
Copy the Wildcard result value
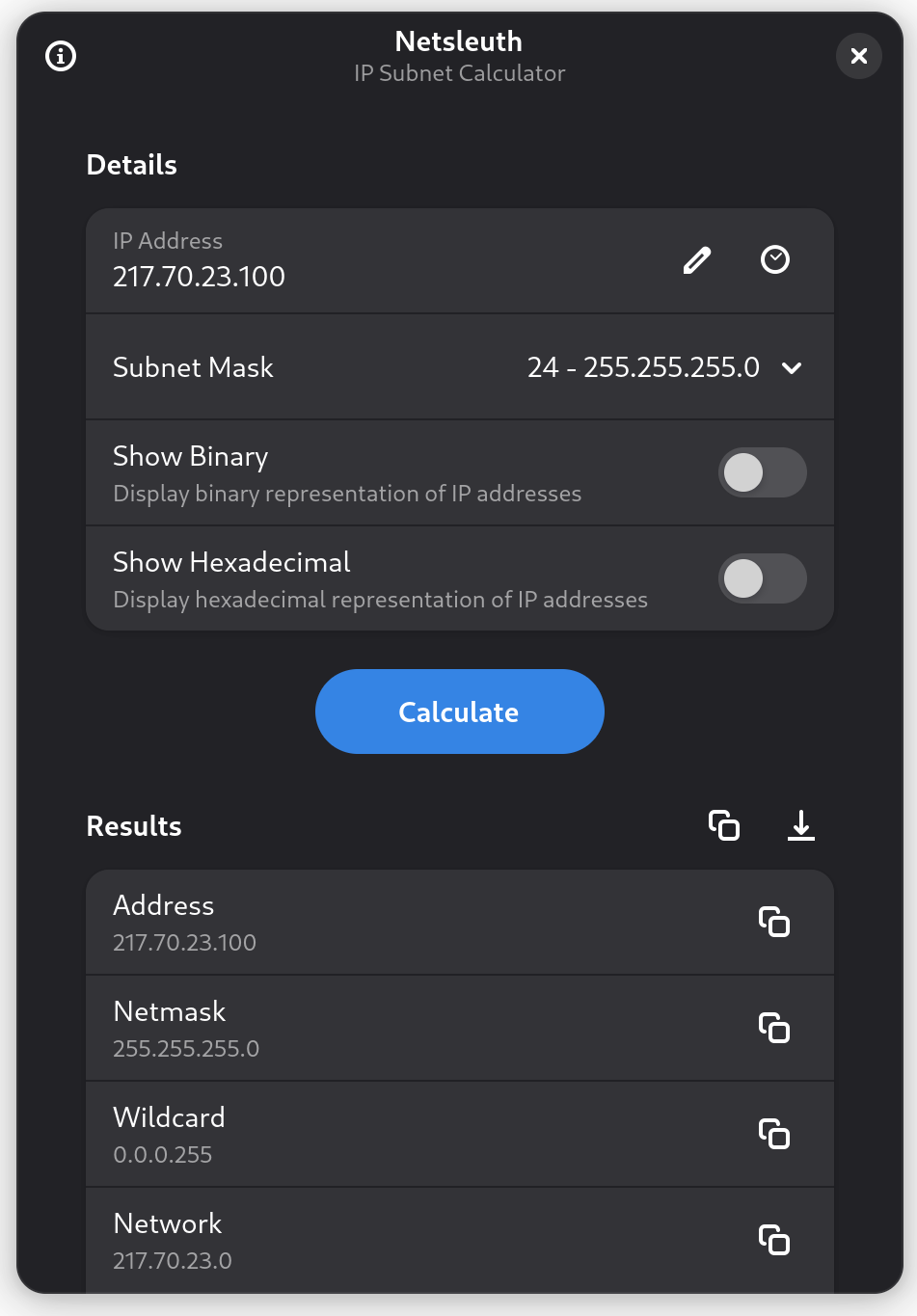pyautogui.click(x=774, y=1135)
